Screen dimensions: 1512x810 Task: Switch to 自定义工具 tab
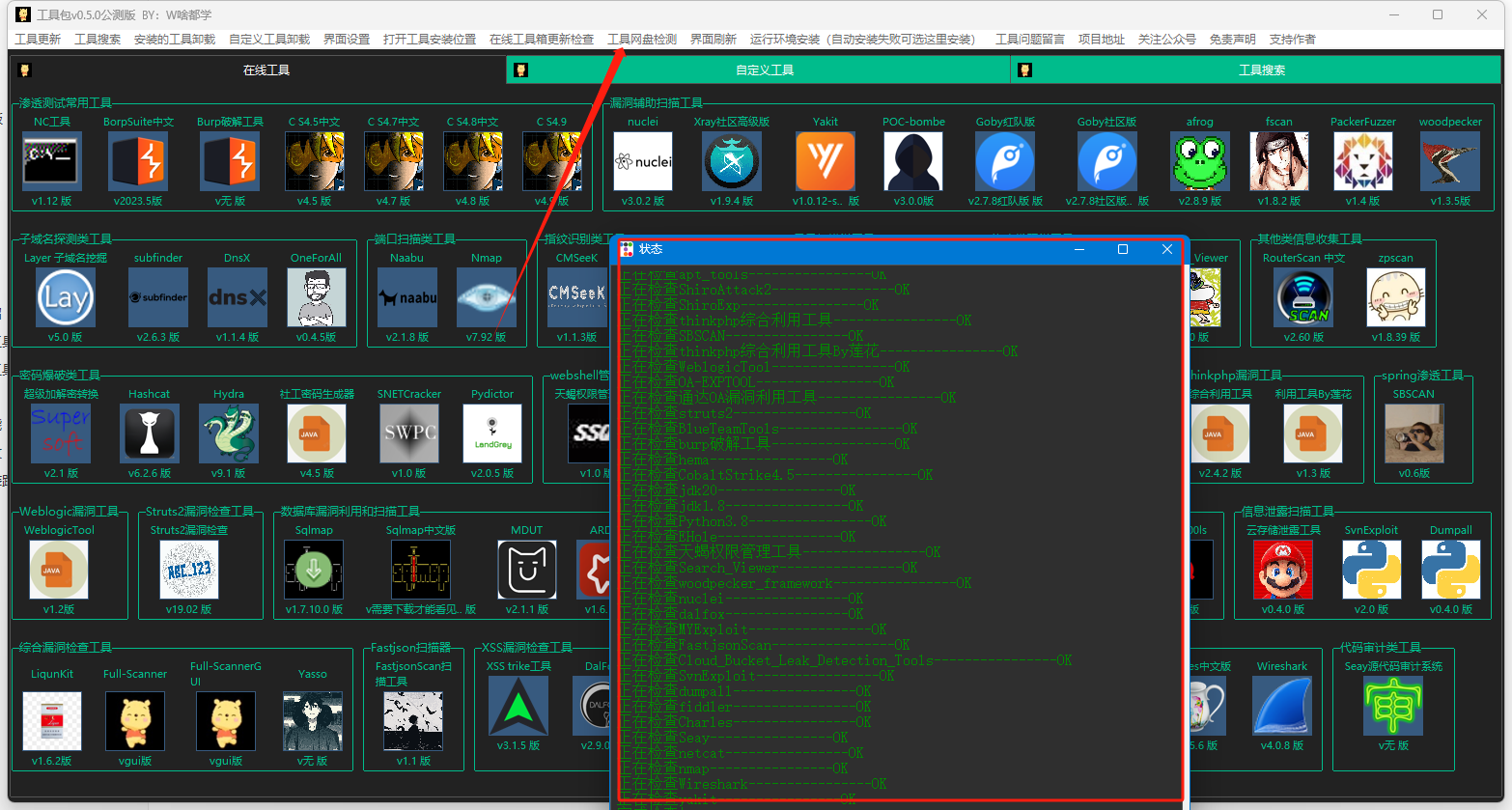(x=758, y=70)
